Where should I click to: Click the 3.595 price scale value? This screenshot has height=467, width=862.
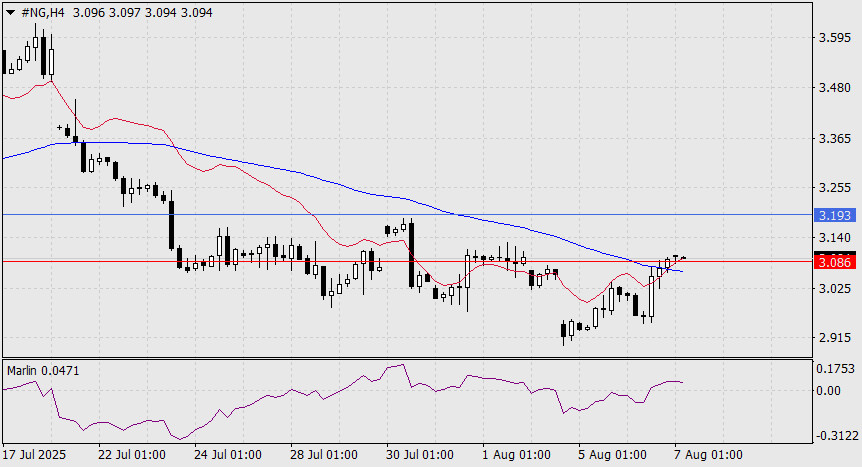pyautogui.click(x=835, y=37)
